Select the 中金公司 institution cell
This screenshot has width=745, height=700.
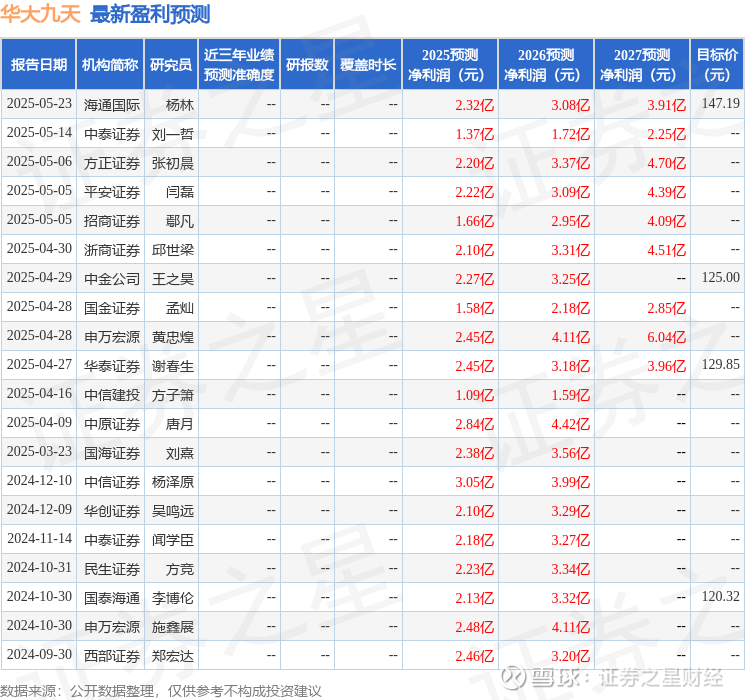112,279
